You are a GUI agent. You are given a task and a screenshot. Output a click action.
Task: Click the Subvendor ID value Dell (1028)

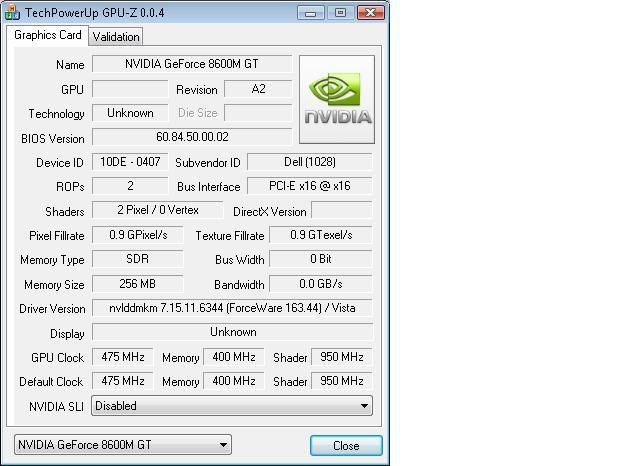(310, 162)
